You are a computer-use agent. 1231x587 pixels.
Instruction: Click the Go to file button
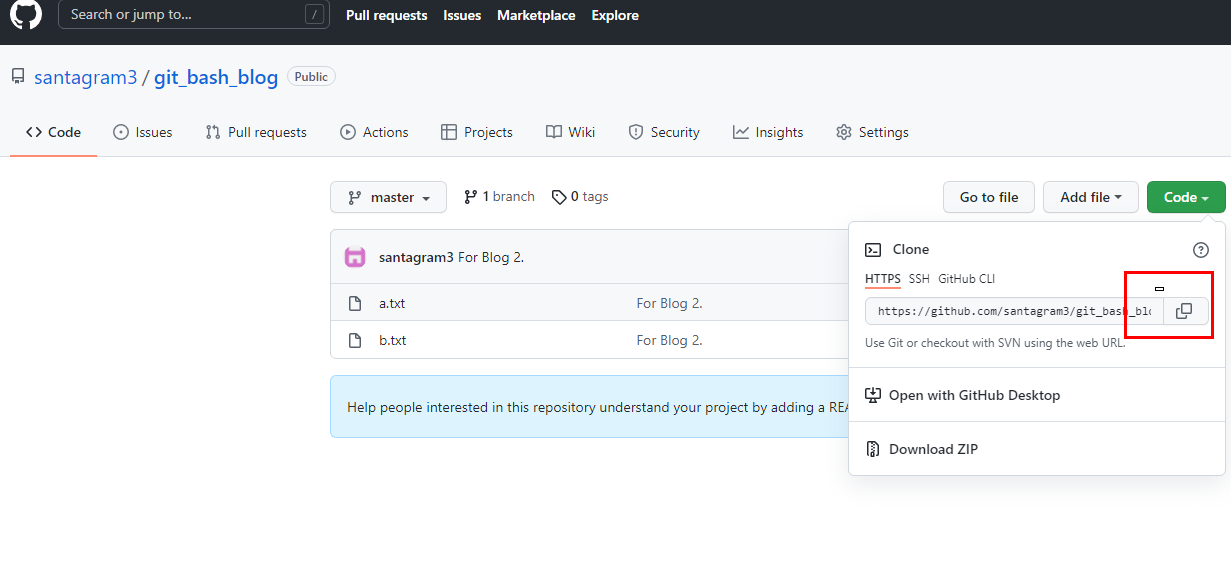pyautogui.click(x=989, y=197)
